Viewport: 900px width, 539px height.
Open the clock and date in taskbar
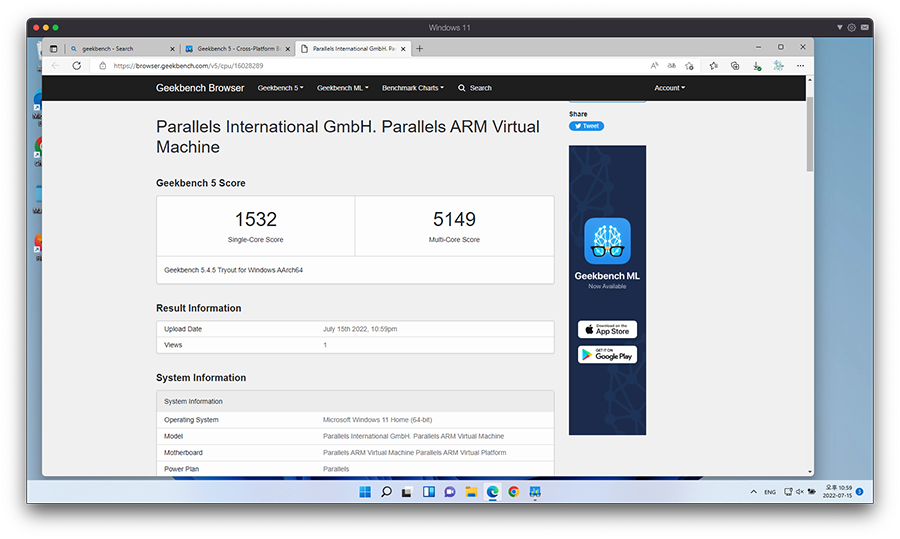[x=837, y=492]
